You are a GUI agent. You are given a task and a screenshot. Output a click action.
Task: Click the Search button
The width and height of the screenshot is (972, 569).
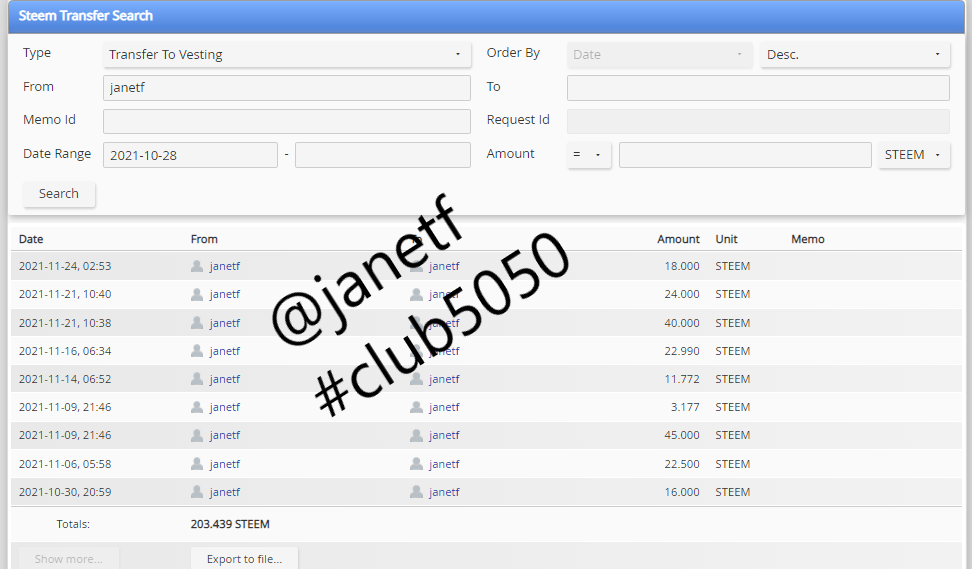tap(59, 194)
